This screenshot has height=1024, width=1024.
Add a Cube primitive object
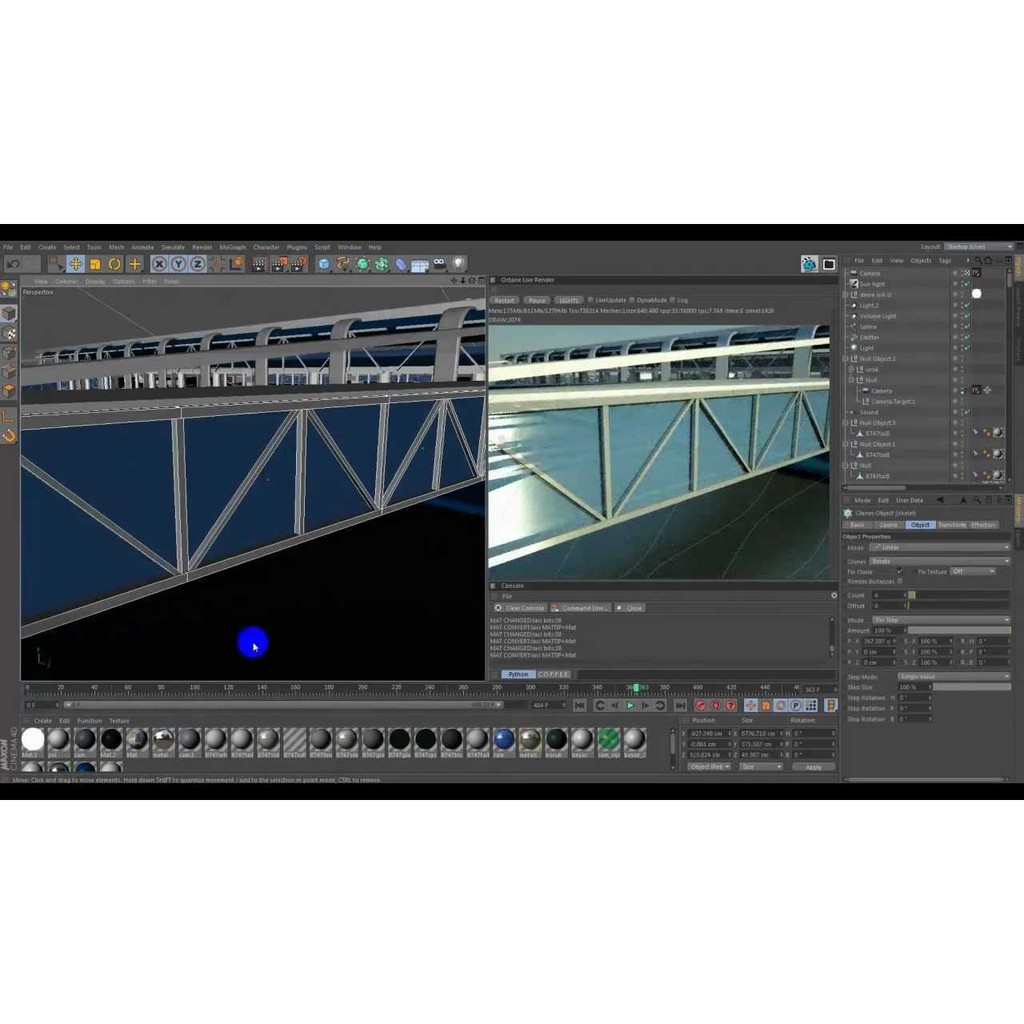pyautogui.click(x=324, y=264)
